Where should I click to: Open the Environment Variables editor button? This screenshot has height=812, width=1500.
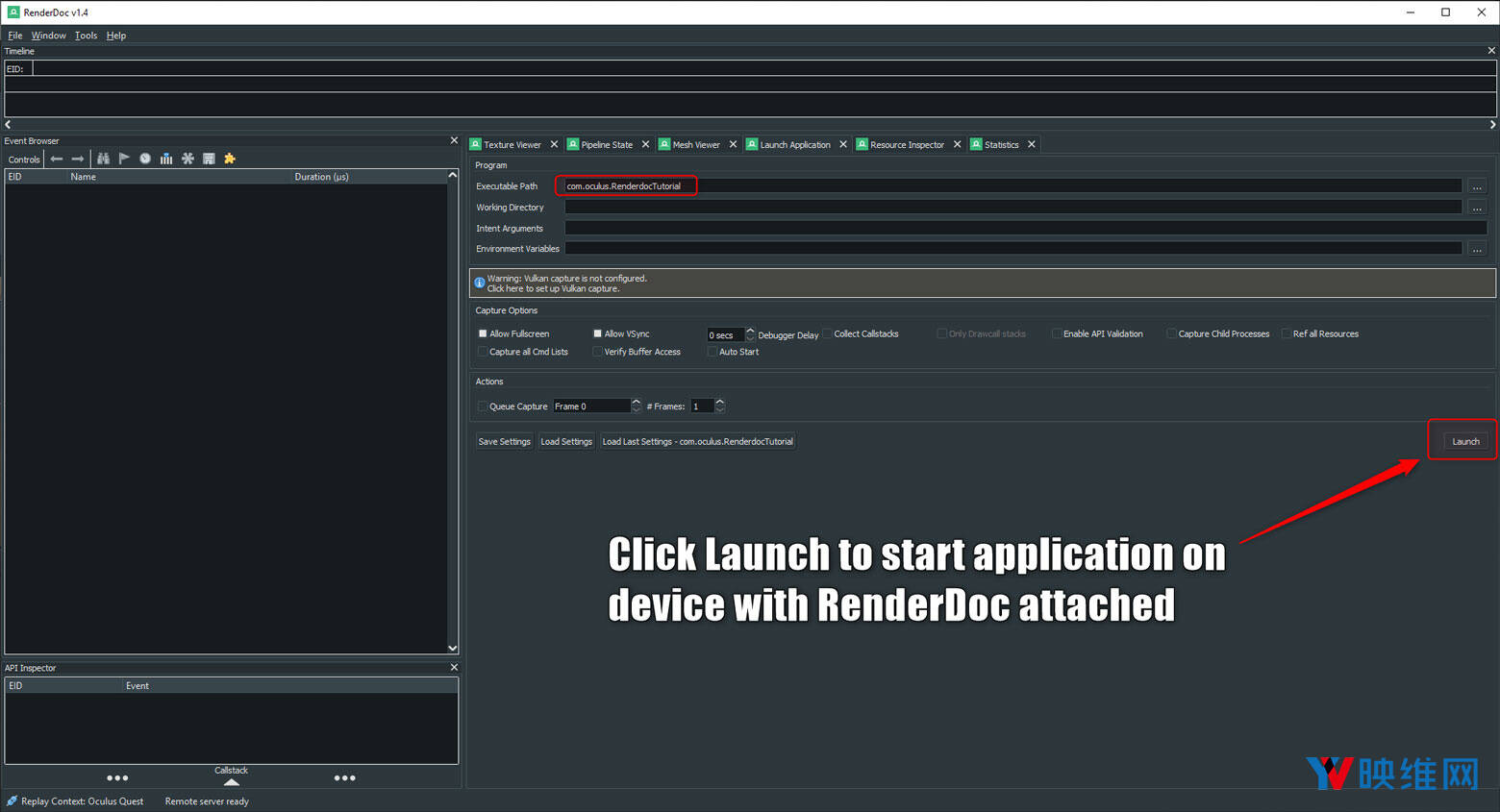click(1477, 249)
